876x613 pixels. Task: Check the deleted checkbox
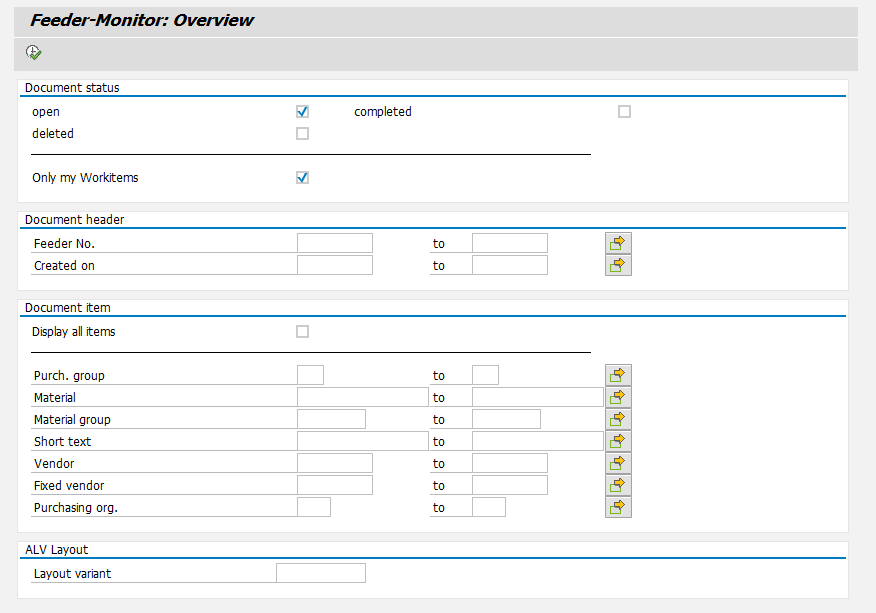pyautogui.click(x=302, y=133)
